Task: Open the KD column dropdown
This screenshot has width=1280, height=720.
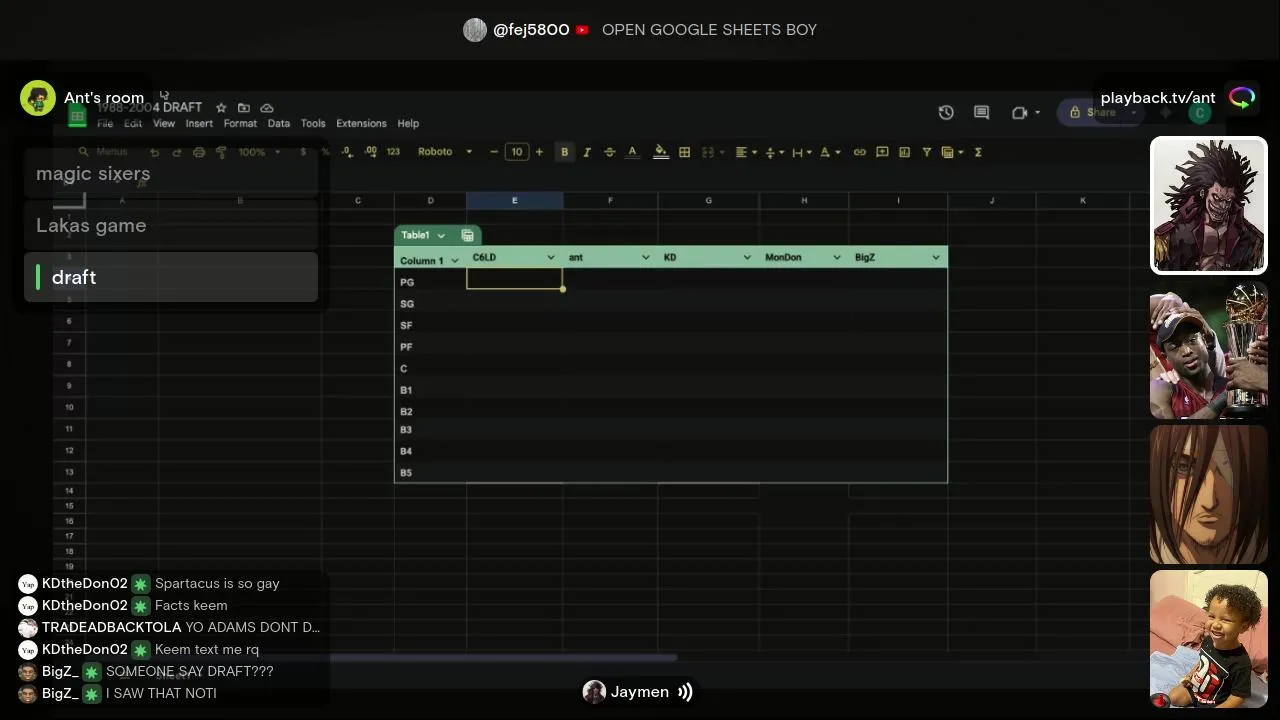Action: [x=746, y=258]
